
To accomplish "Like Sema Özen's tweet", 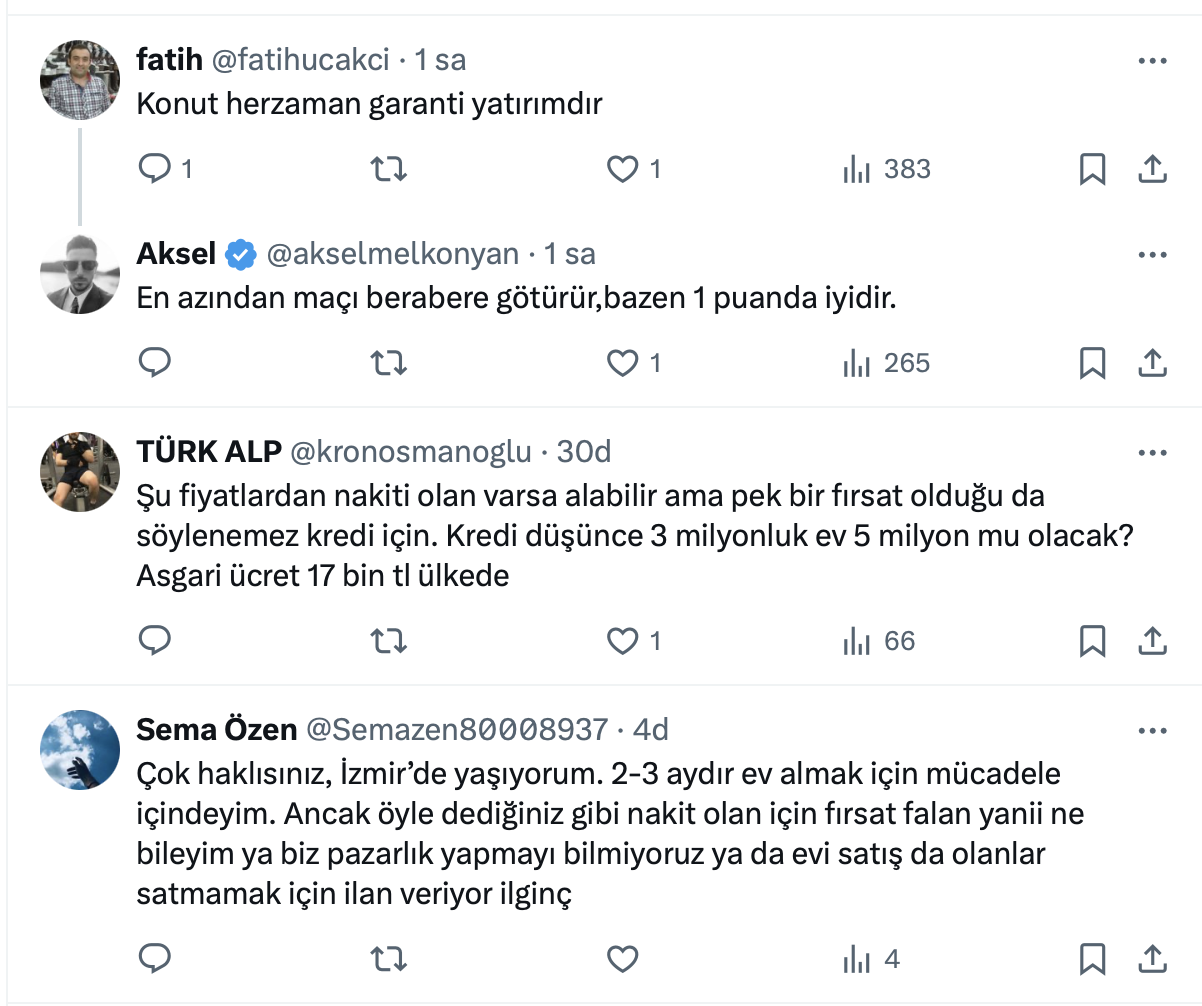I will coord(623,960).
